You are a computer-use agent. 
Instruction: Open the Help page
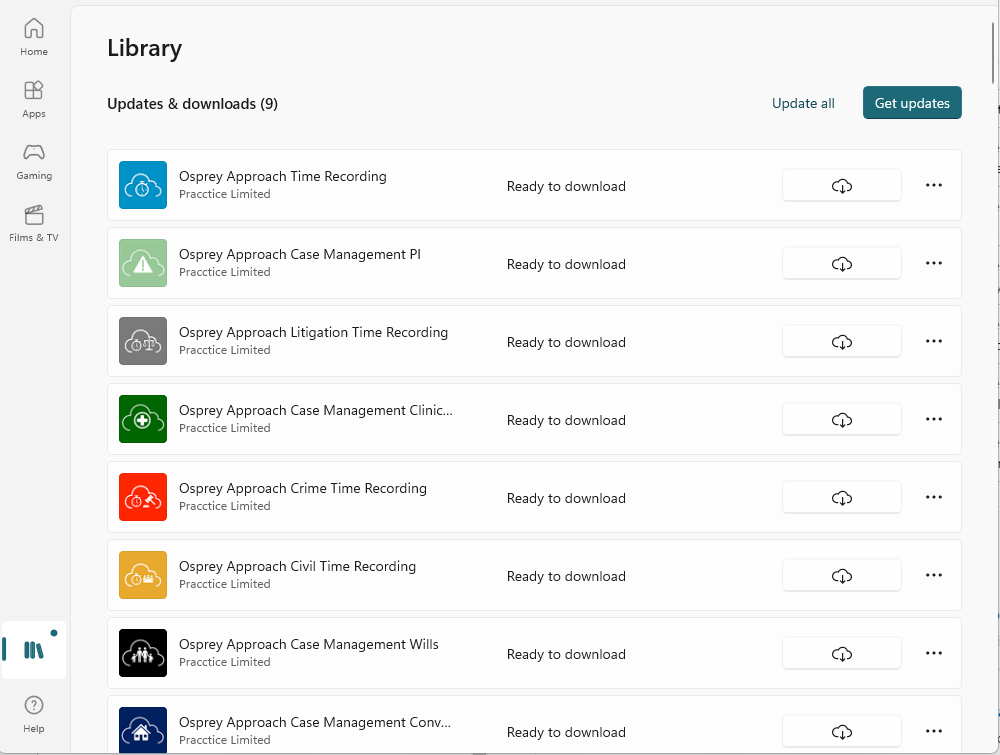click(x=34, y=714)
